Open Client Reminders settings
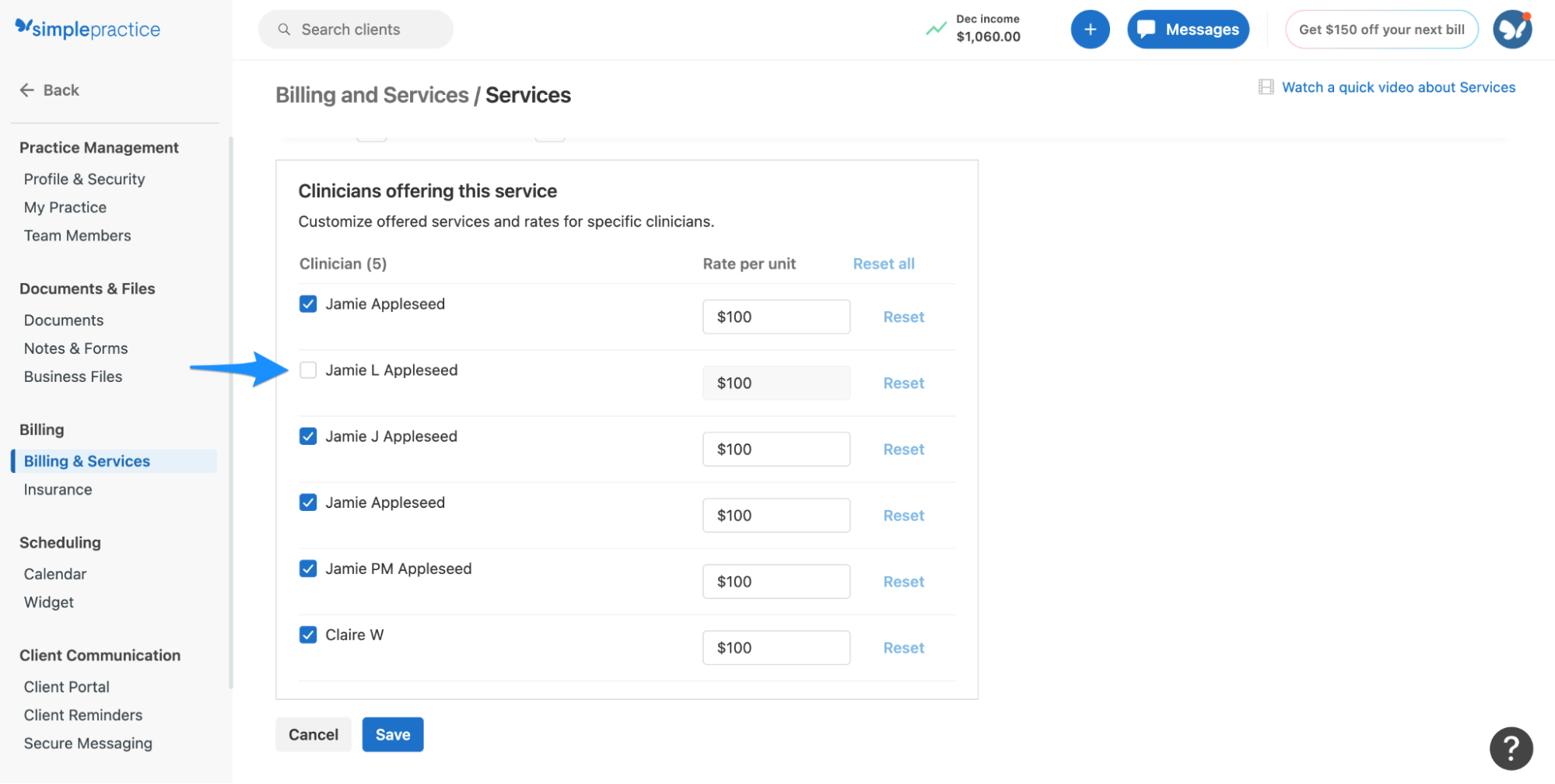The image size is (1555, 784). pyautogui.click(x=82, y=715)
